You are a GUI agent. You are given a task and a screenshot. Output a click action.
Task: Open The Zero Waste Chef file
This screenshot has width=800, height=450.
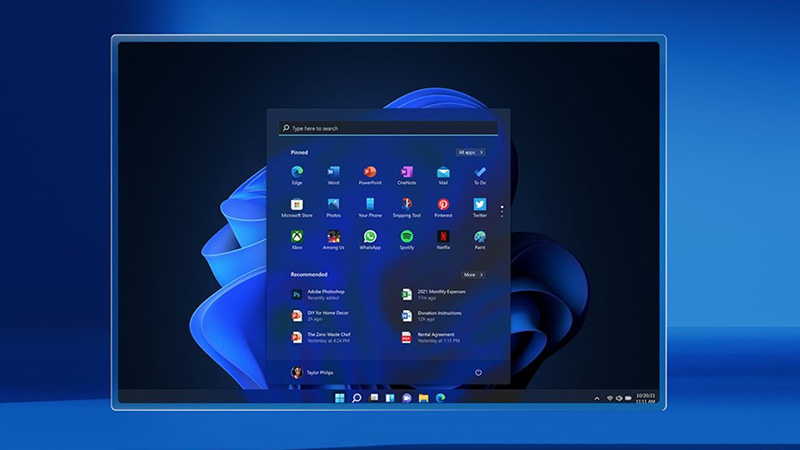coord(321,337)
